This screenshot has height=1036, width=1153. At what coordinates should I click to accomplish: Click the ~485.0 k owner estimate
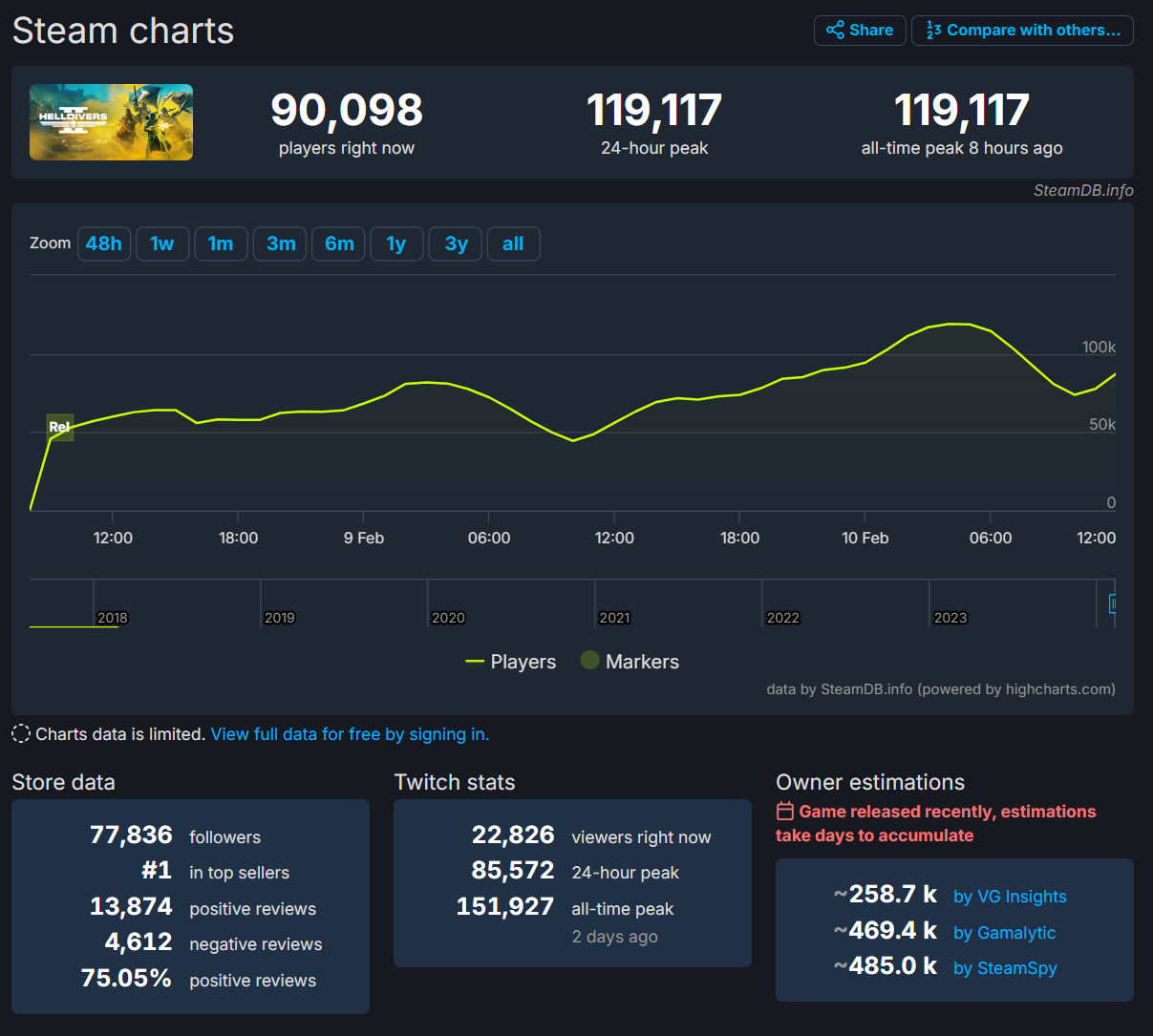pos(886,966)
